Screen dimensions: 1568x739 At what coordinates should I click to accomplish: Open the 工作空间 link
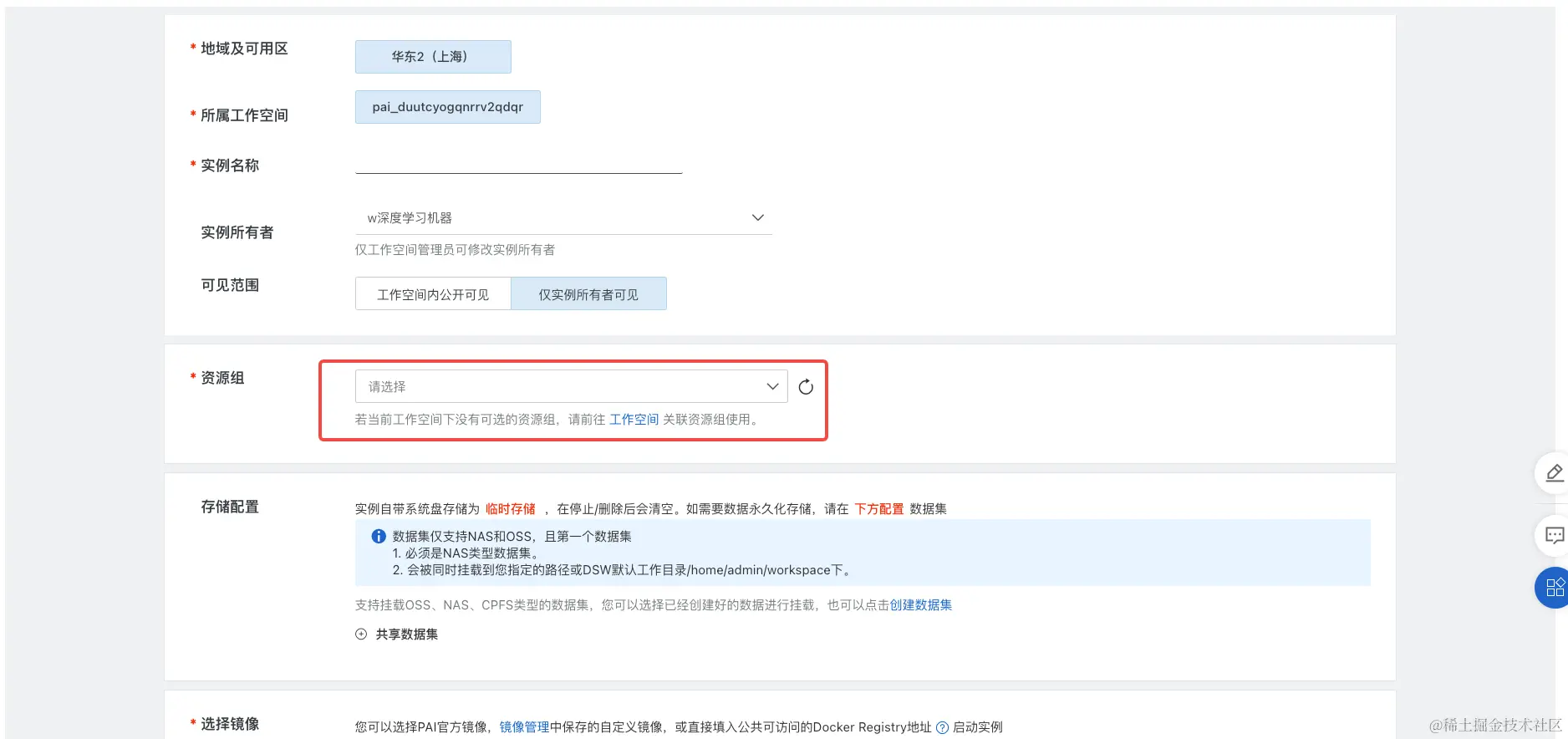[x=634, y=420]
